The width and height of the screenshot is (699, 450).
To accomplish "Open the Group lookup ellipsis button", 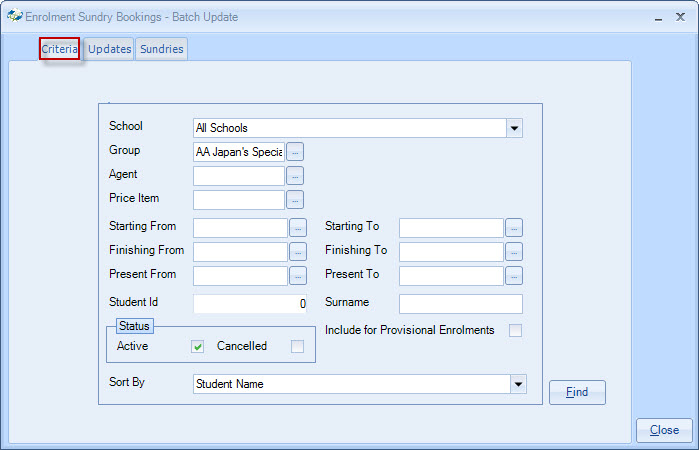I will [x=294, y=151].
